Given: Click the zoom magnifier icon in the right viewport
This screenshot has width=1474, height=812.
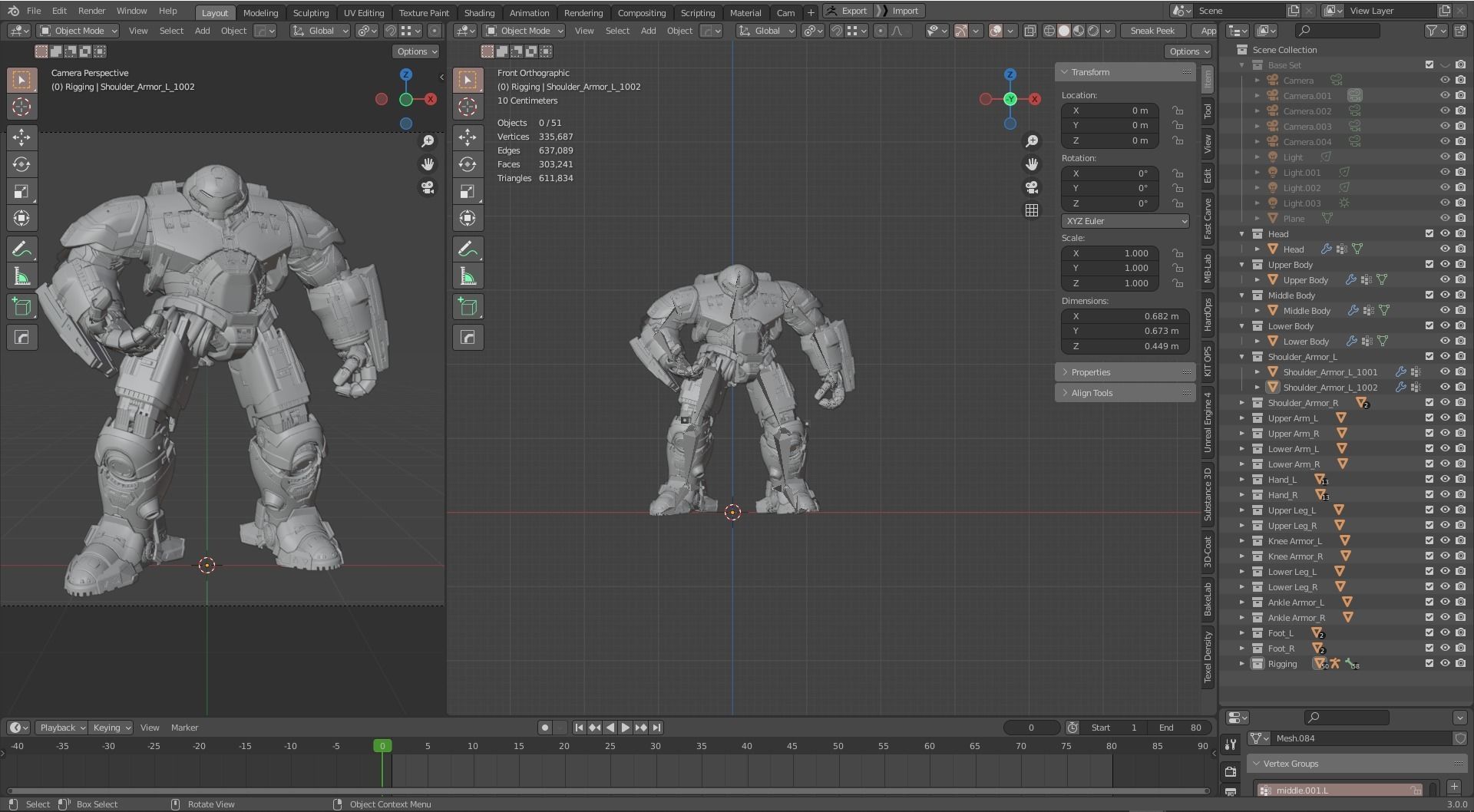Looking at the screenshot, I should pos(1032,141).
